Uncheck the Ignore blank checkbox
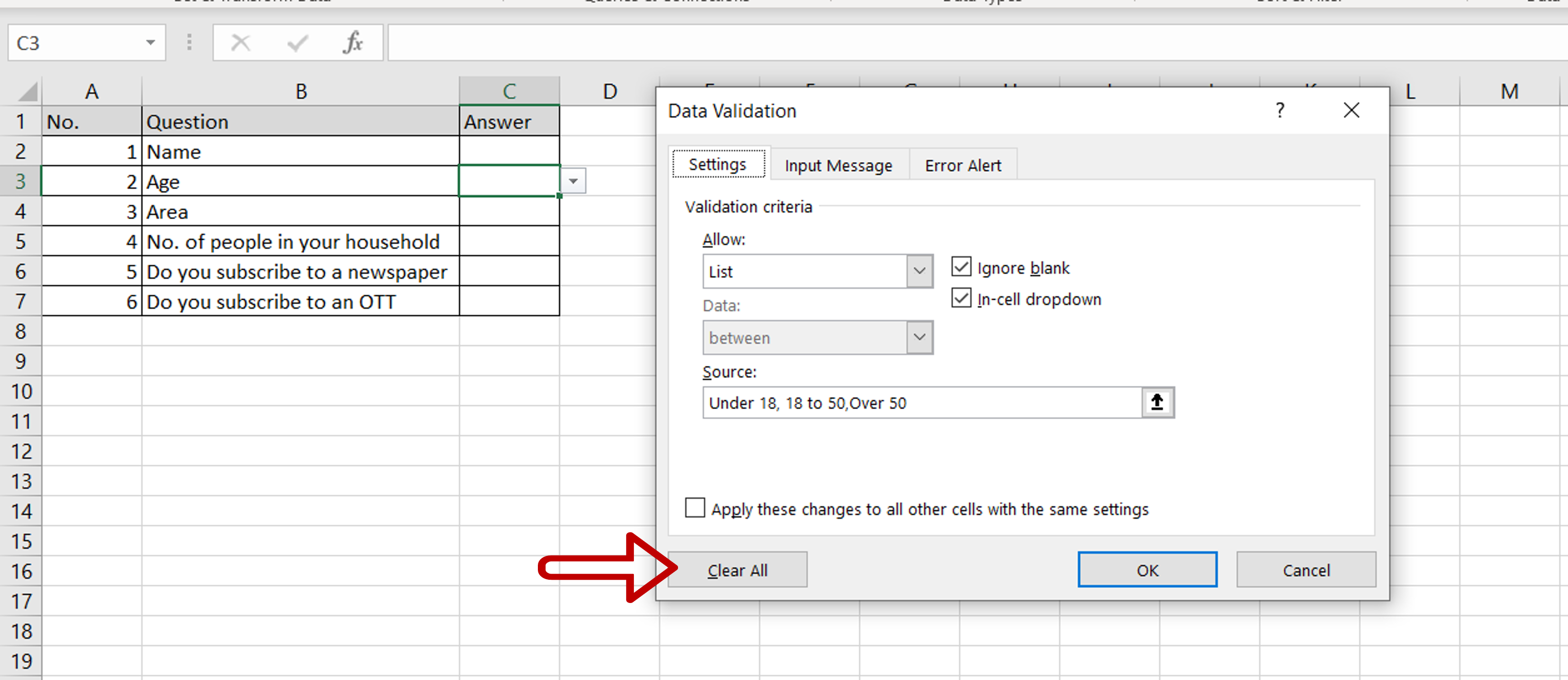The width and height of the screenshot is (1568, 680). coord(961,267)
